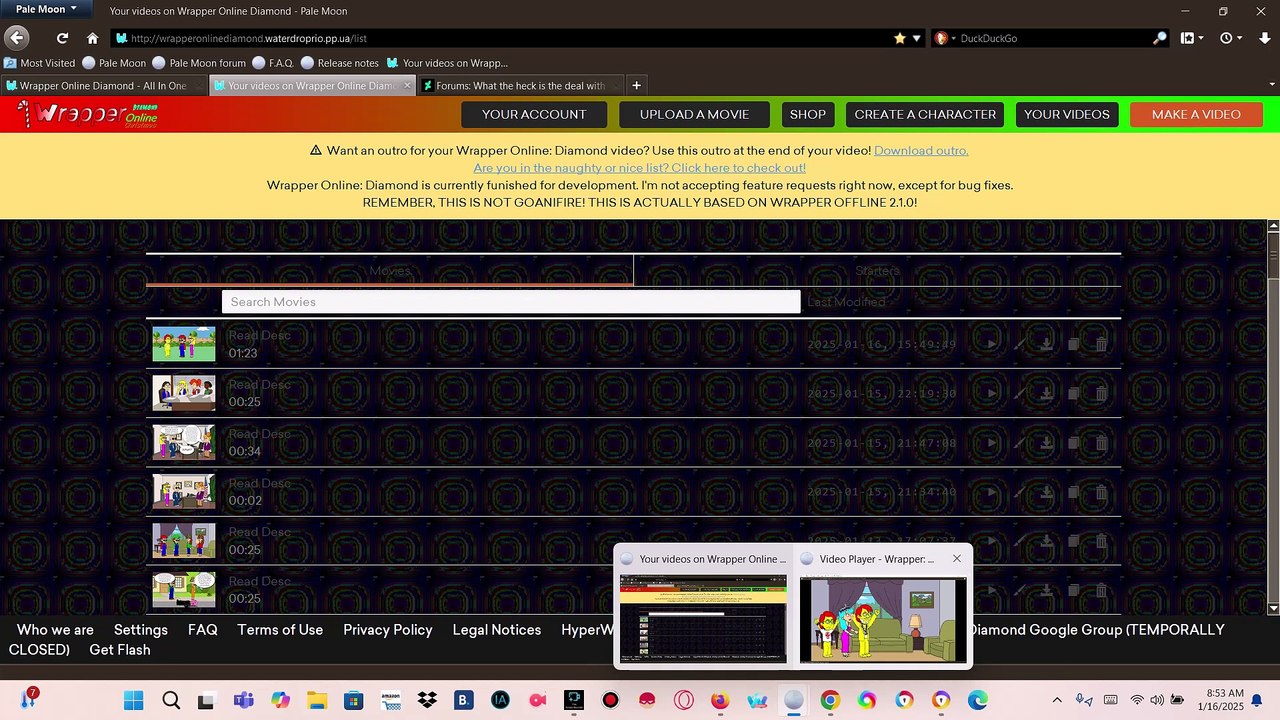This screenshot has height=720, width=1280.
Task: Launch Google Chrome from the taskbar
Action: [x=830, y=700]
